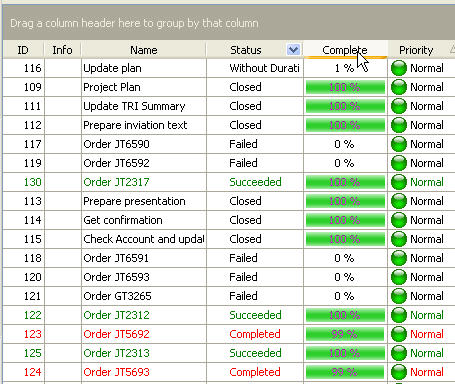Click the priority icon for Update plan
Image resolution: width=455 pixels, height=384 pixels.
[399, 68]
